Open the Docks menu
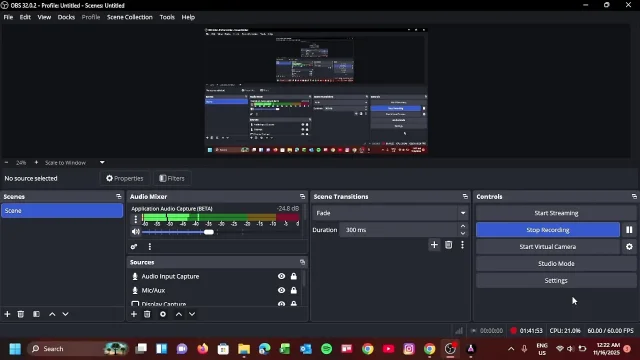The height and width of the screenshot is (360, 640). coord(66,17)
